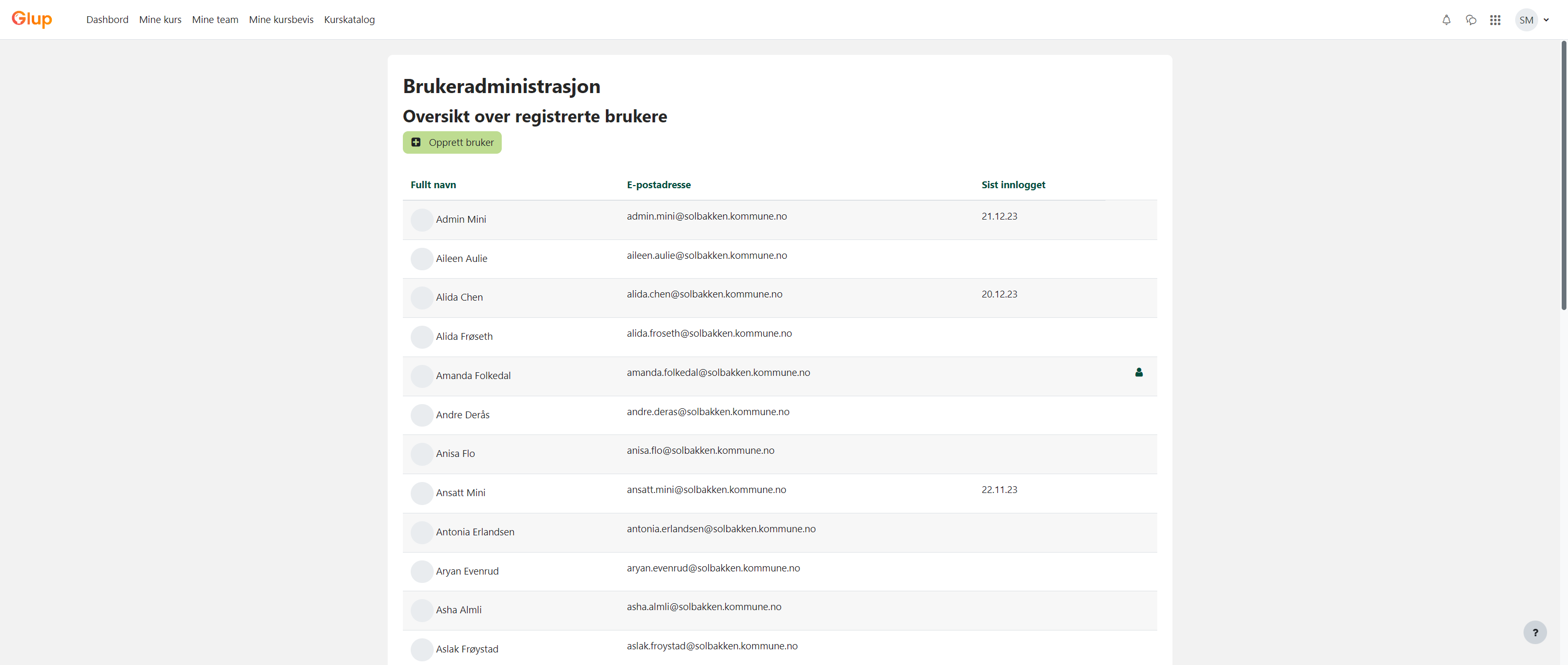Click Aileen Aulie's avatar
Screen dimensions: 1568x665
click(422, 259)
